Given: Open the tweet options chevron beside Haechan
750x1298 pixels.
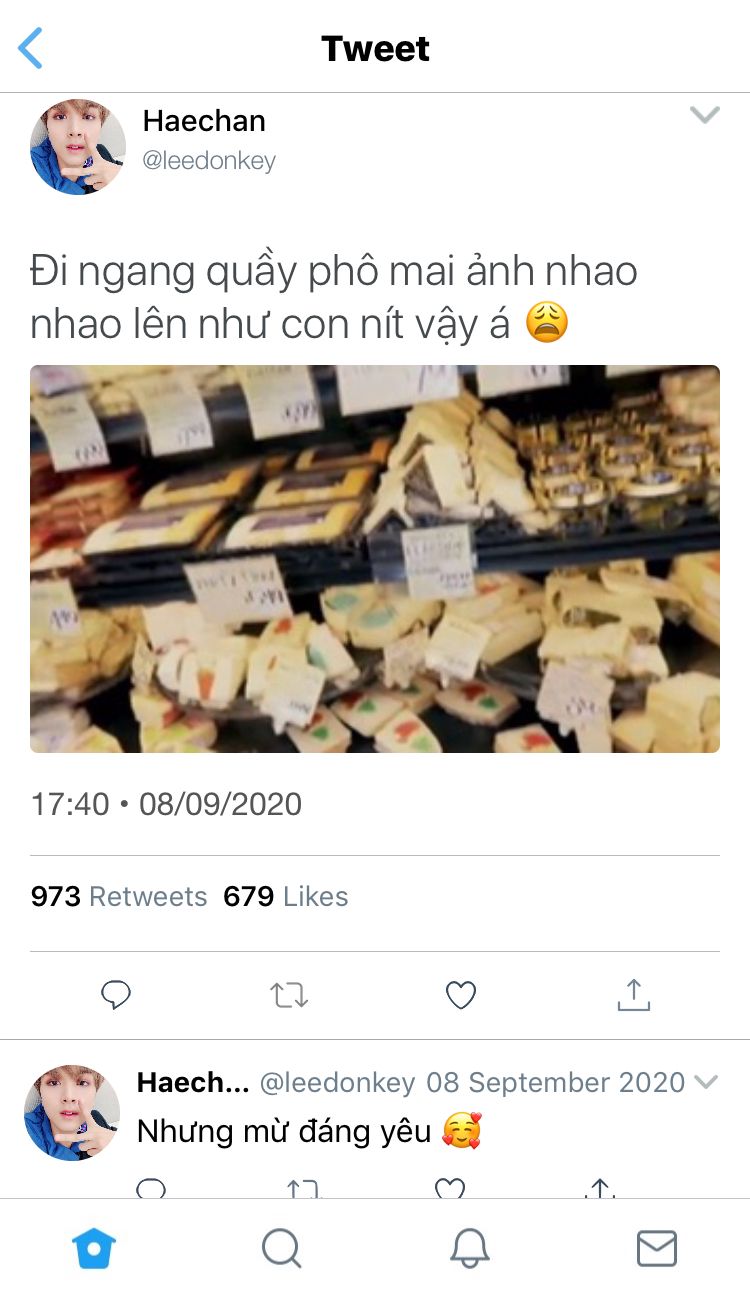Looking at the screenshot, I should click(705, 115).
